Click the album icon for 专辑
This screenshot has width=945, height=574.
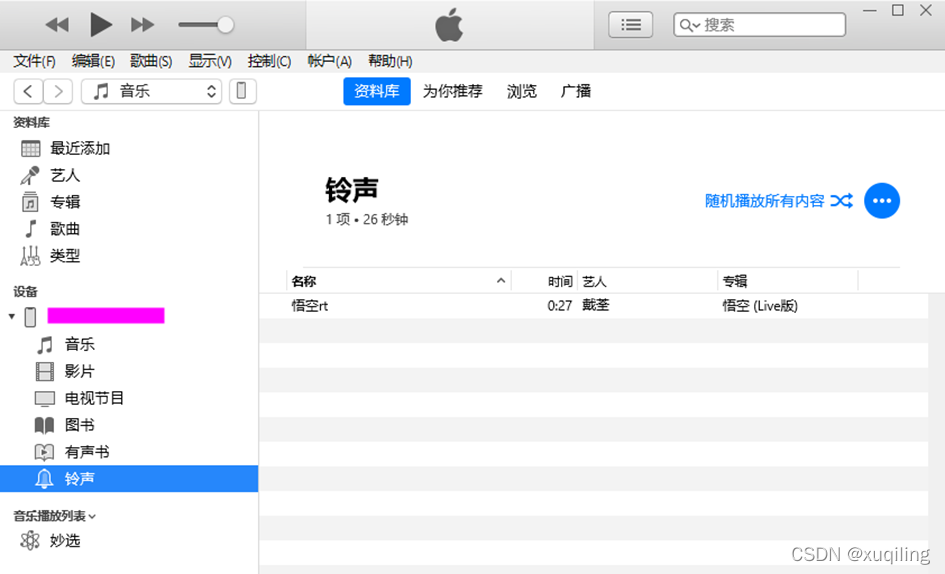point(30,202)
